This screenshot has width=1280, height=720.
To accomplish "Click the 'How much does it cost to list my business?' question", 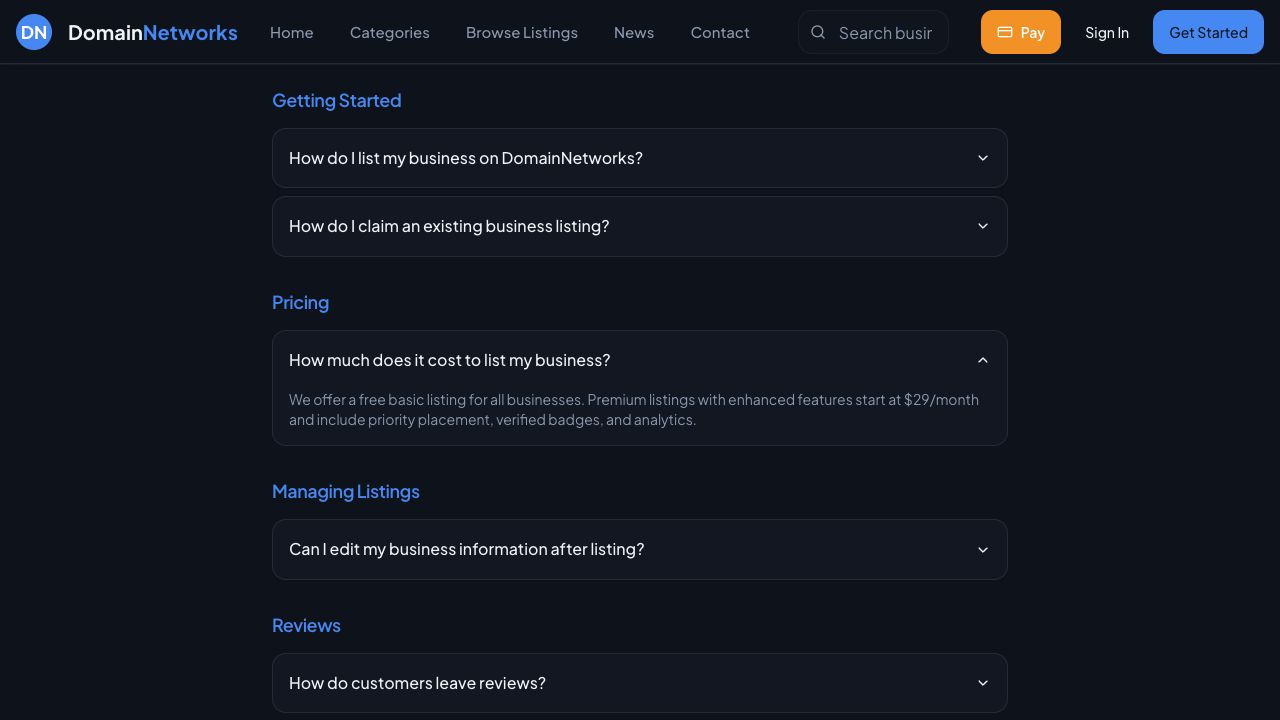I will click(x=450, y=360).
